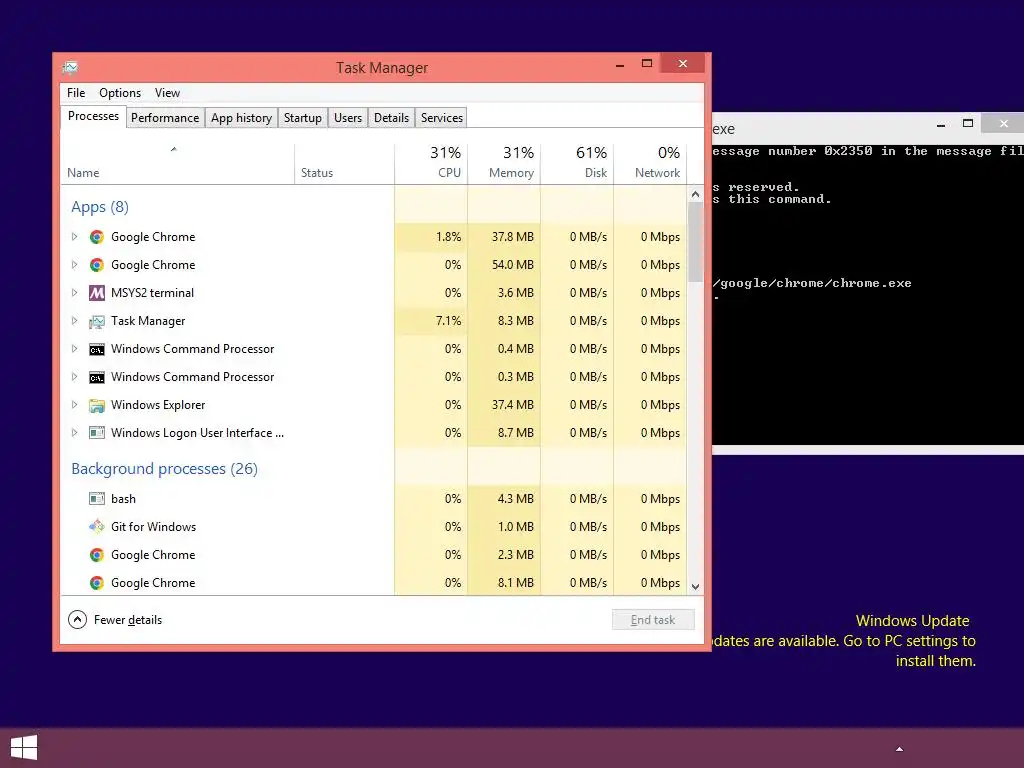Click the Task Manager title bar icon
This screenshot has height=768, width=1024.
71,67
